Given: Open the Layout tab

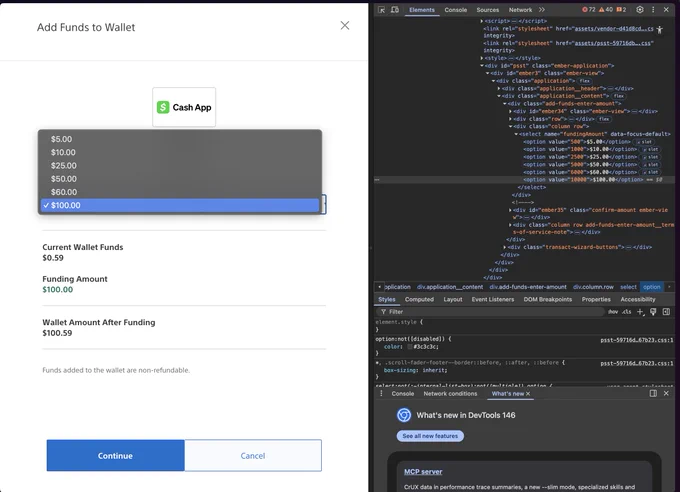Looking at the screenshot, I should [453, 299].
